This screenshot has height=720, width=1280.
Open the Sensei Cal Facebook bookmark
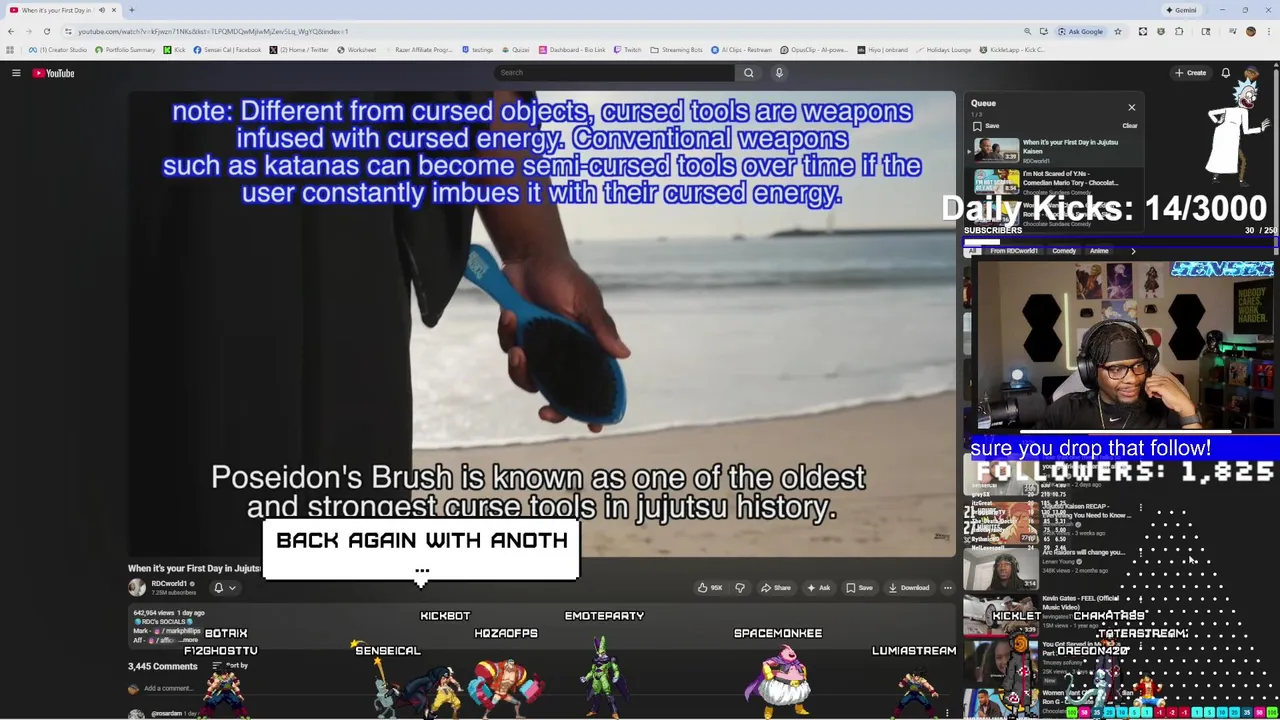click(x=227, y=50)
